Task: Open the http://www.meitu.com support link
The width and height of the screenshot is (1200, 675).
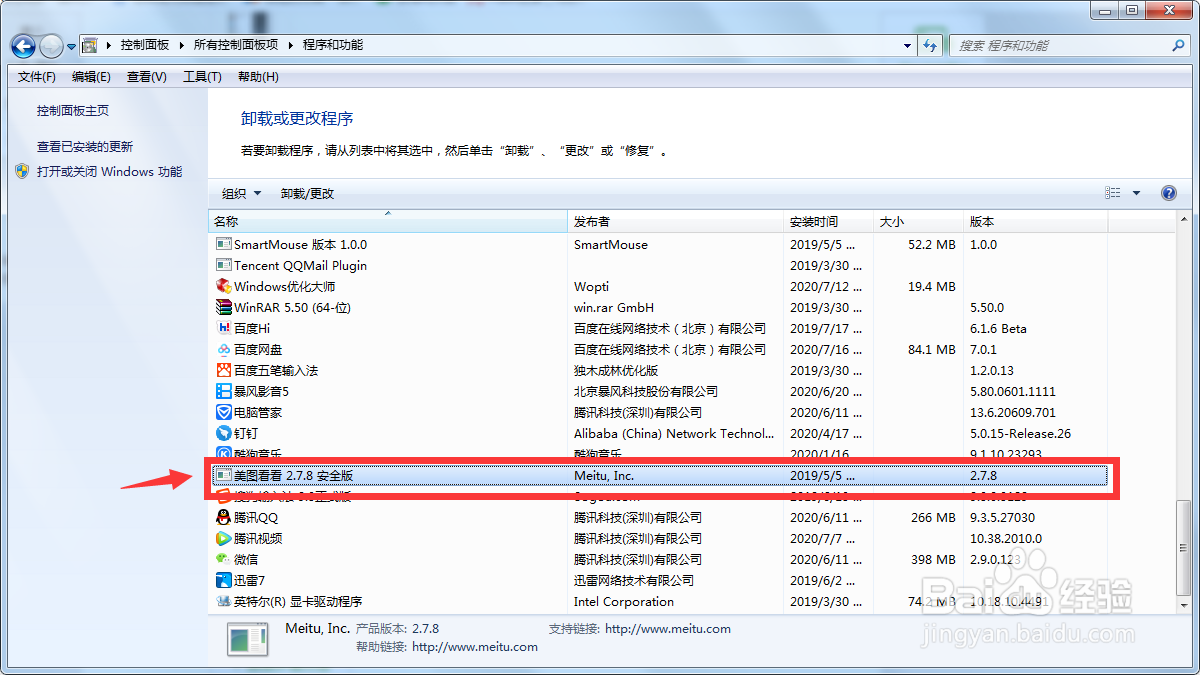Action: pos(668,629)
